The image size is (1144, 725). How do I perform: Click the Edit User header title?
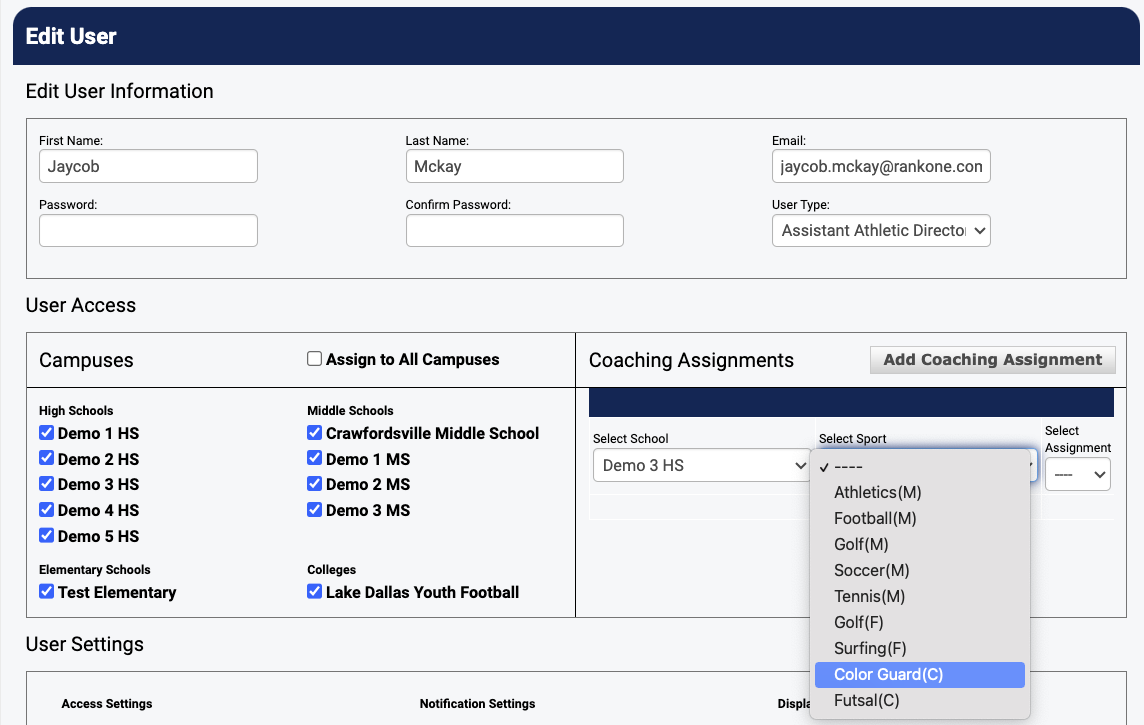pos(71,36)
